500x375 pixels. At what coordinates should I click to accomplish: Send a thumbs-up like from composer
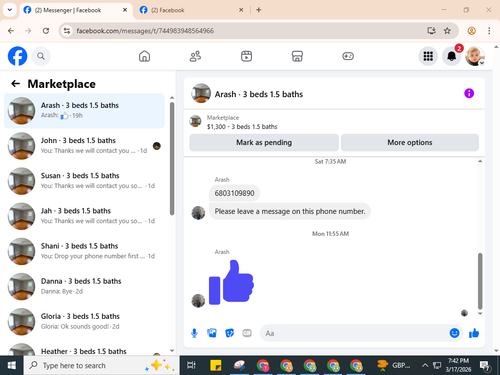tap(474, 333)
